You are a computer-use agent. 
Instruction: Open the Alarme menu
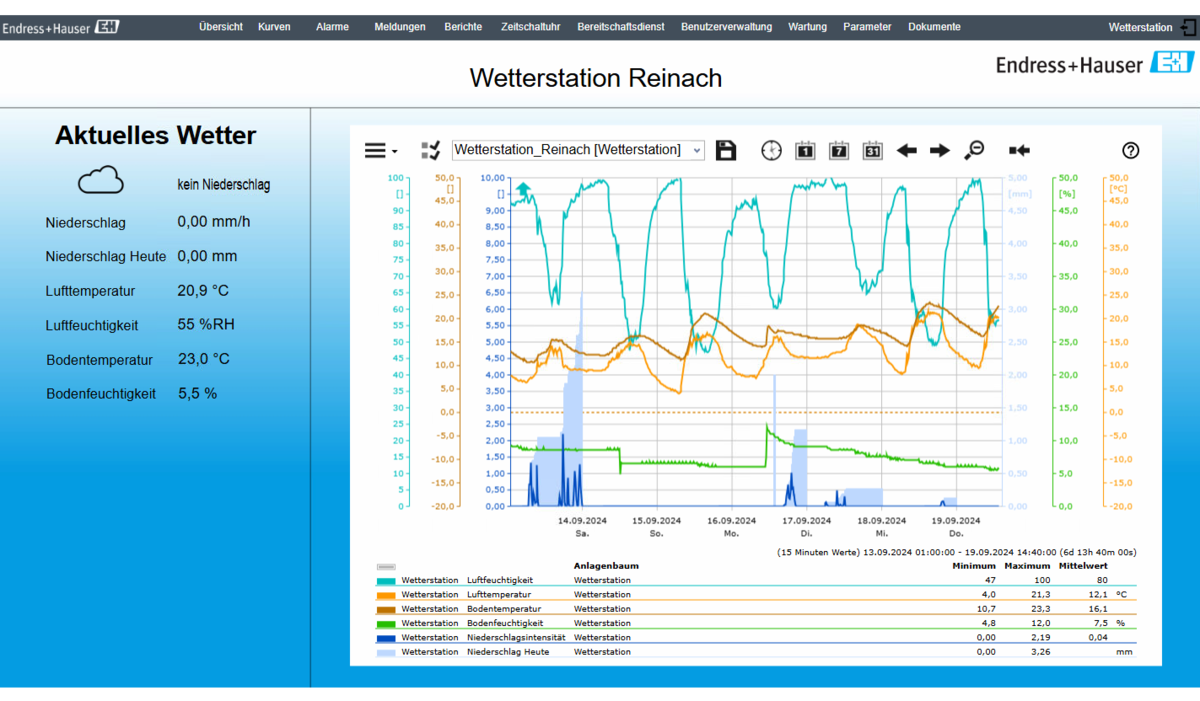coord(332,27)
